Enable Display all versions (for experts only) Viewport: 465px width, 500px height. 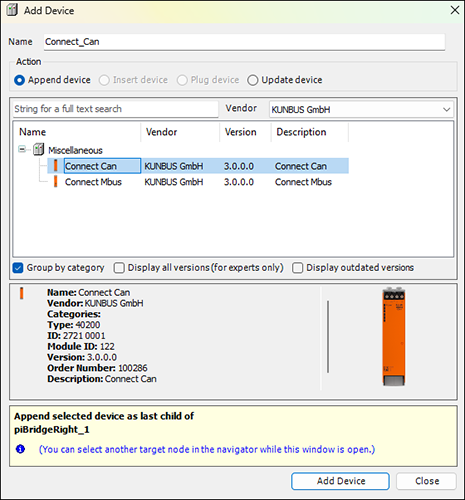(x=119, y=268)
